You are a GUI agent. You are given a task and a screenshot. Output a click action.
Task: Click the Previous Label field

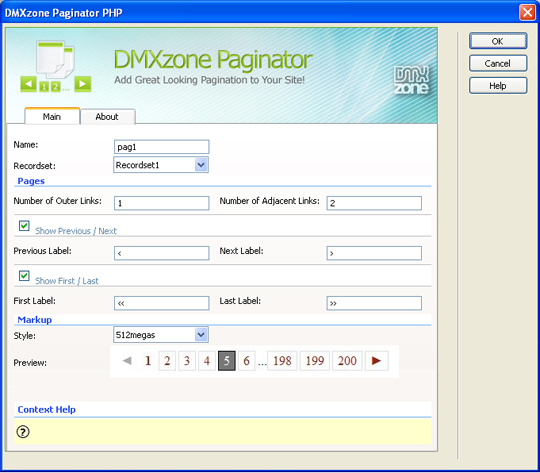pos(162,253)
